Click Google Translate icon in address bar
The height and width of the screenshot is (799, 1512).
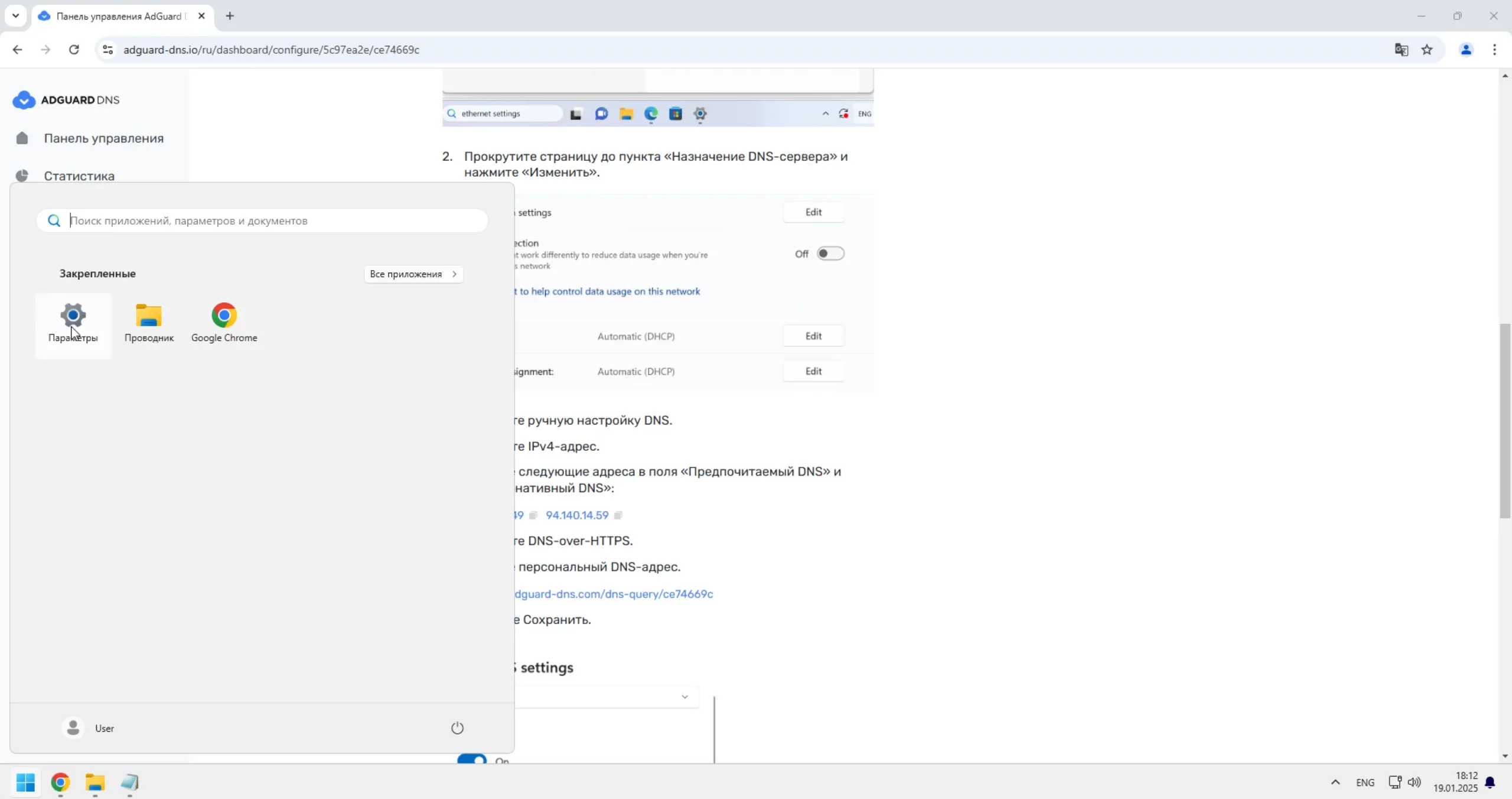[1401, 50]
